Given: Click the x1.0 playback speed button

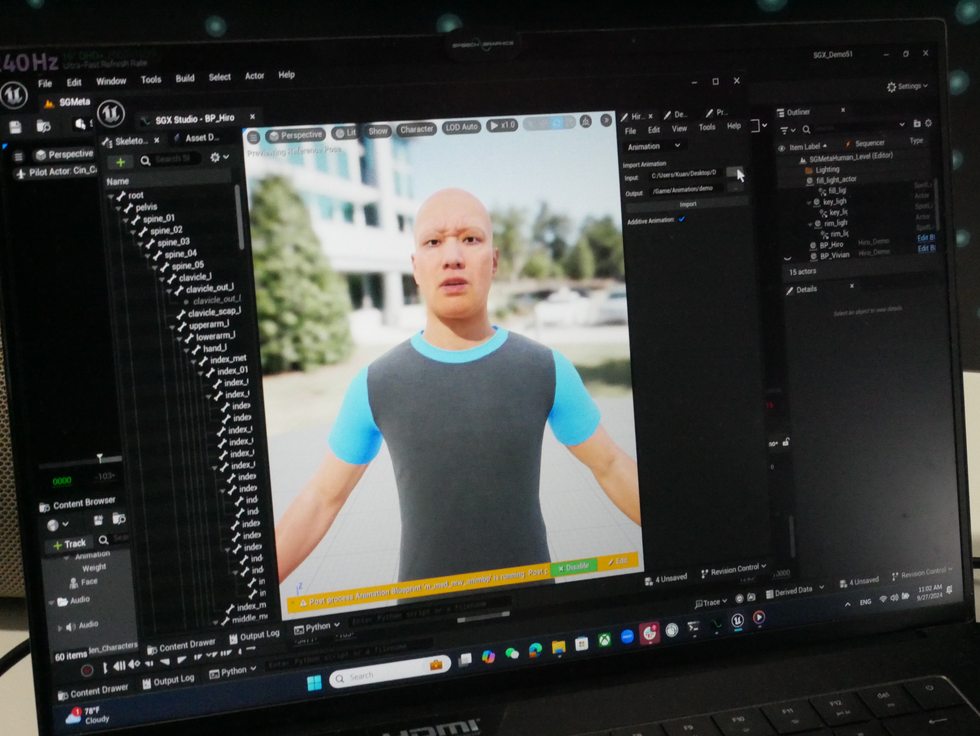Looking at the screenshot, I should tap(502, 125).
